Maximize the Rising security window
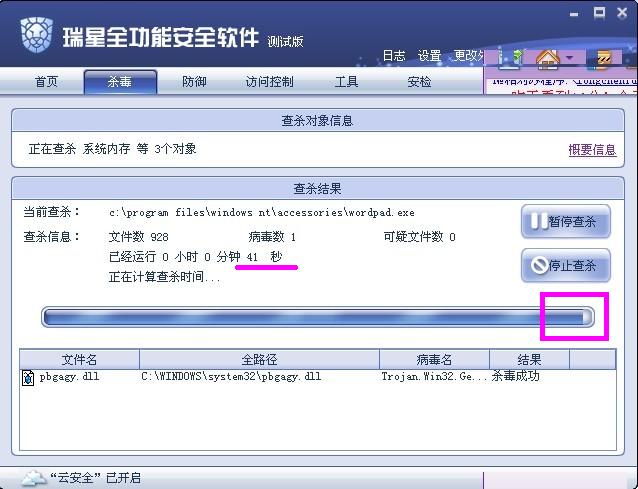This screenshot has width=638, height=489. click(599, 13)
